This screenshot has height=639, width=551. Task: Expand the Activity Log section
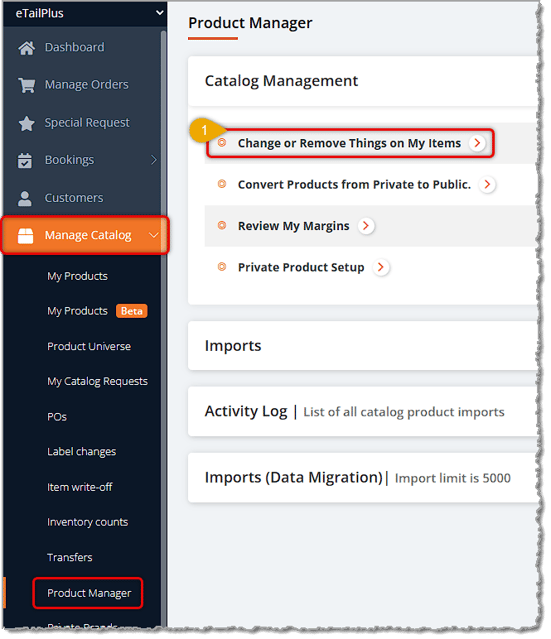pos(363,412)
